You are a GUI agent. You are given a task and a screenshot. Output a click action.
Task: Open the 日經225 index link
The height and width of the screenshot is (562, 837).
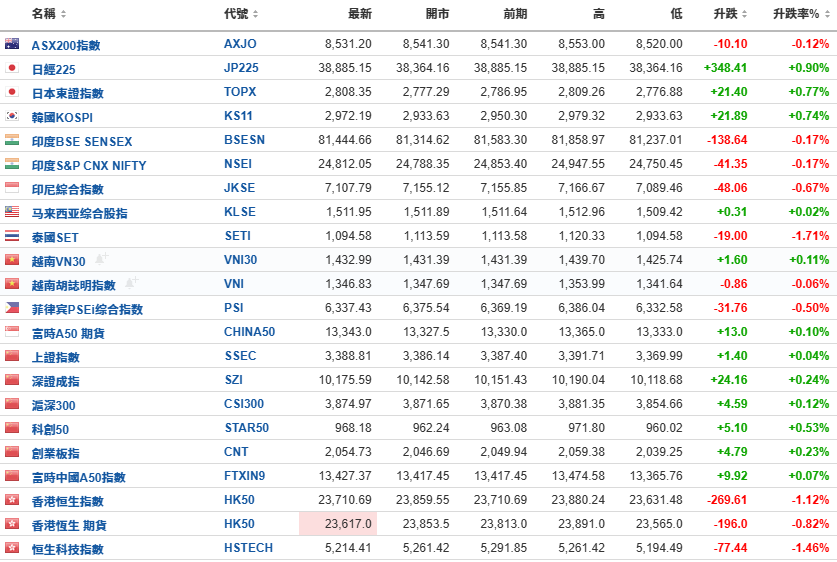coord(53,69)
